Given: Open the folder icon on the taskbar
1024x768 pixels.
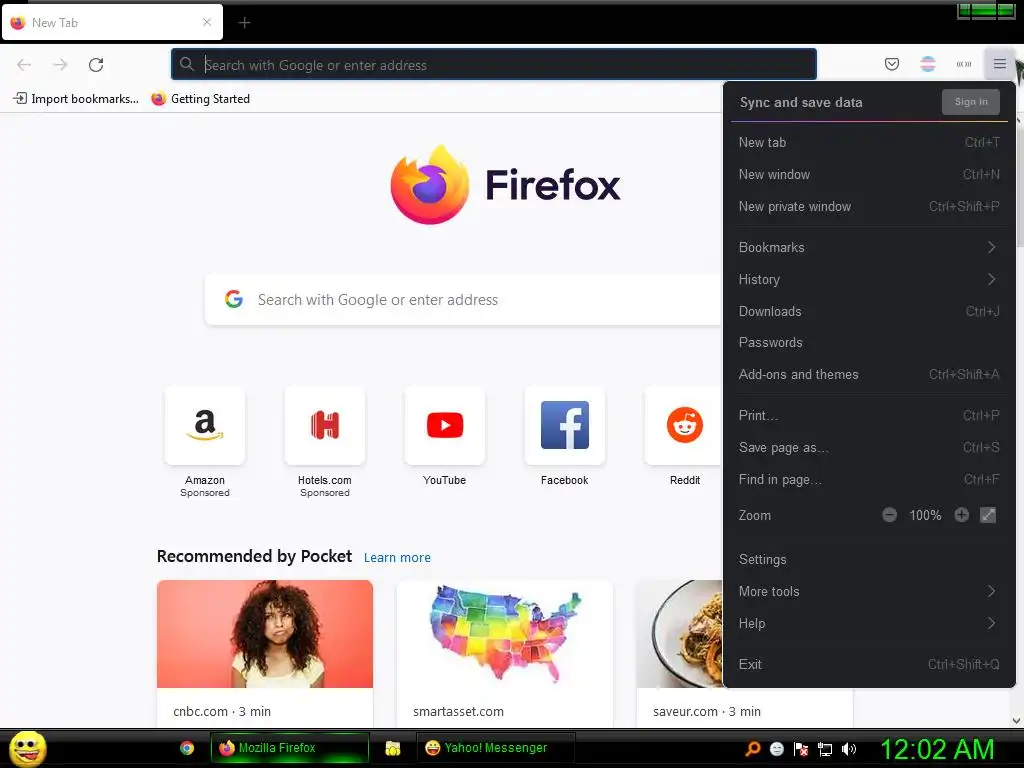Looking at the screenshot, I should click(392, 748).
